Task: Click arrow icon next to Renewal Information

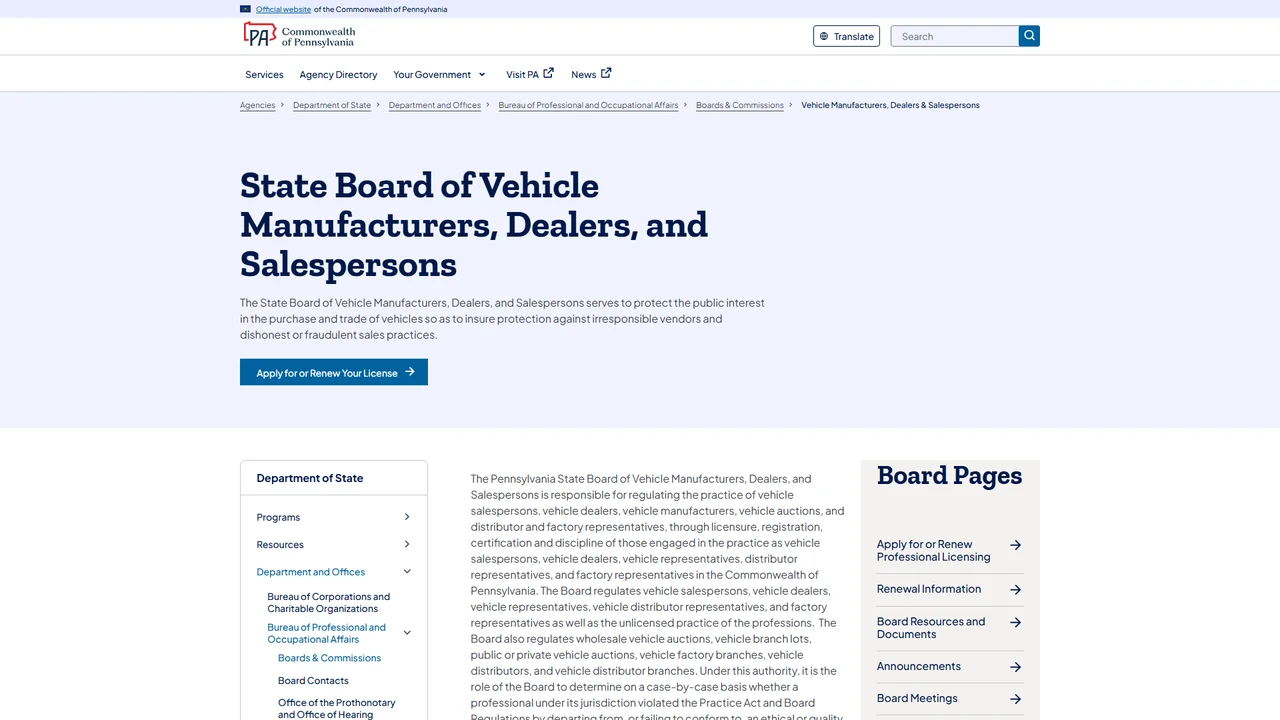Action: tap(1015, 589)
